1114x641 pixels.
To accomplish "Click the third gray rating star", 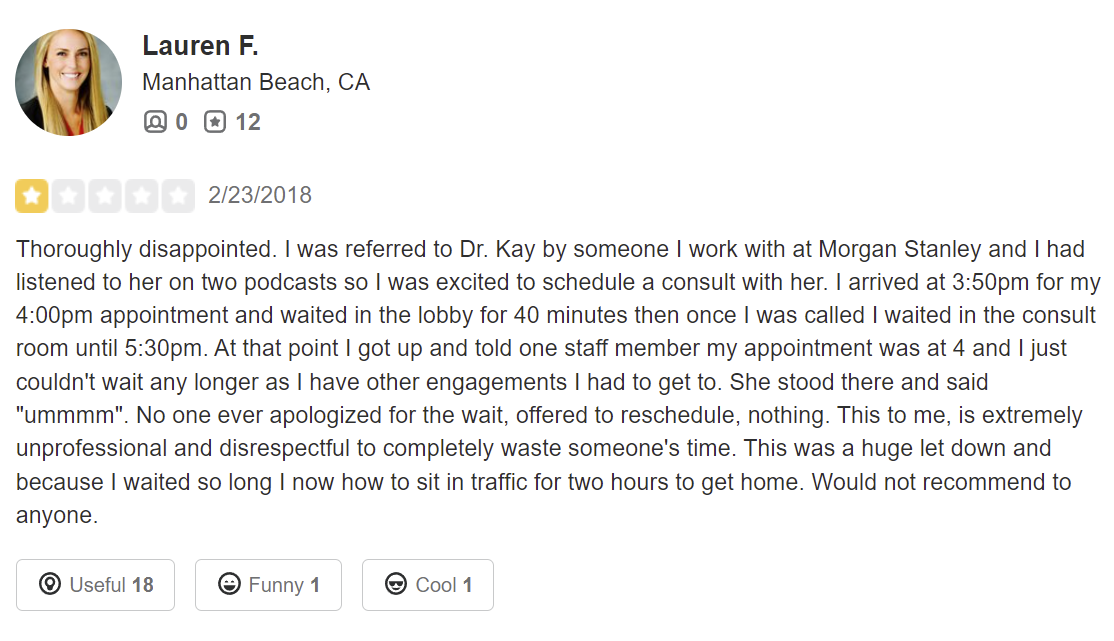I will [x=105, y=196].
